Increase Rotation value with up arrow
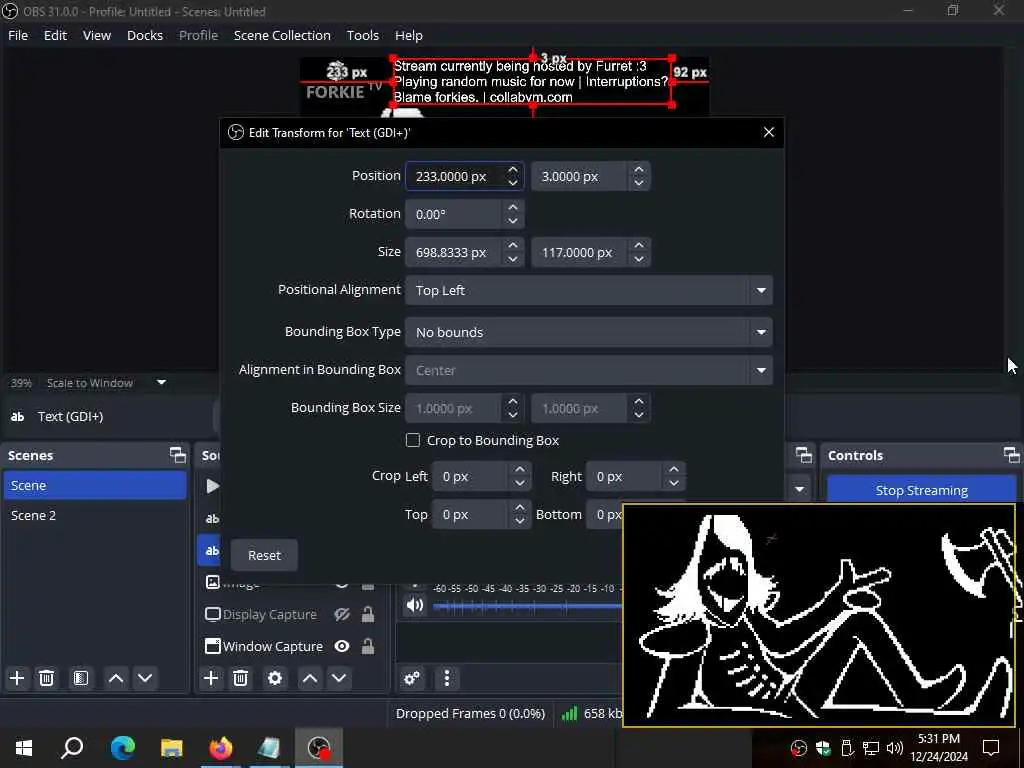The width and height of the screenshot is (1024, 768). pos(513,207)
